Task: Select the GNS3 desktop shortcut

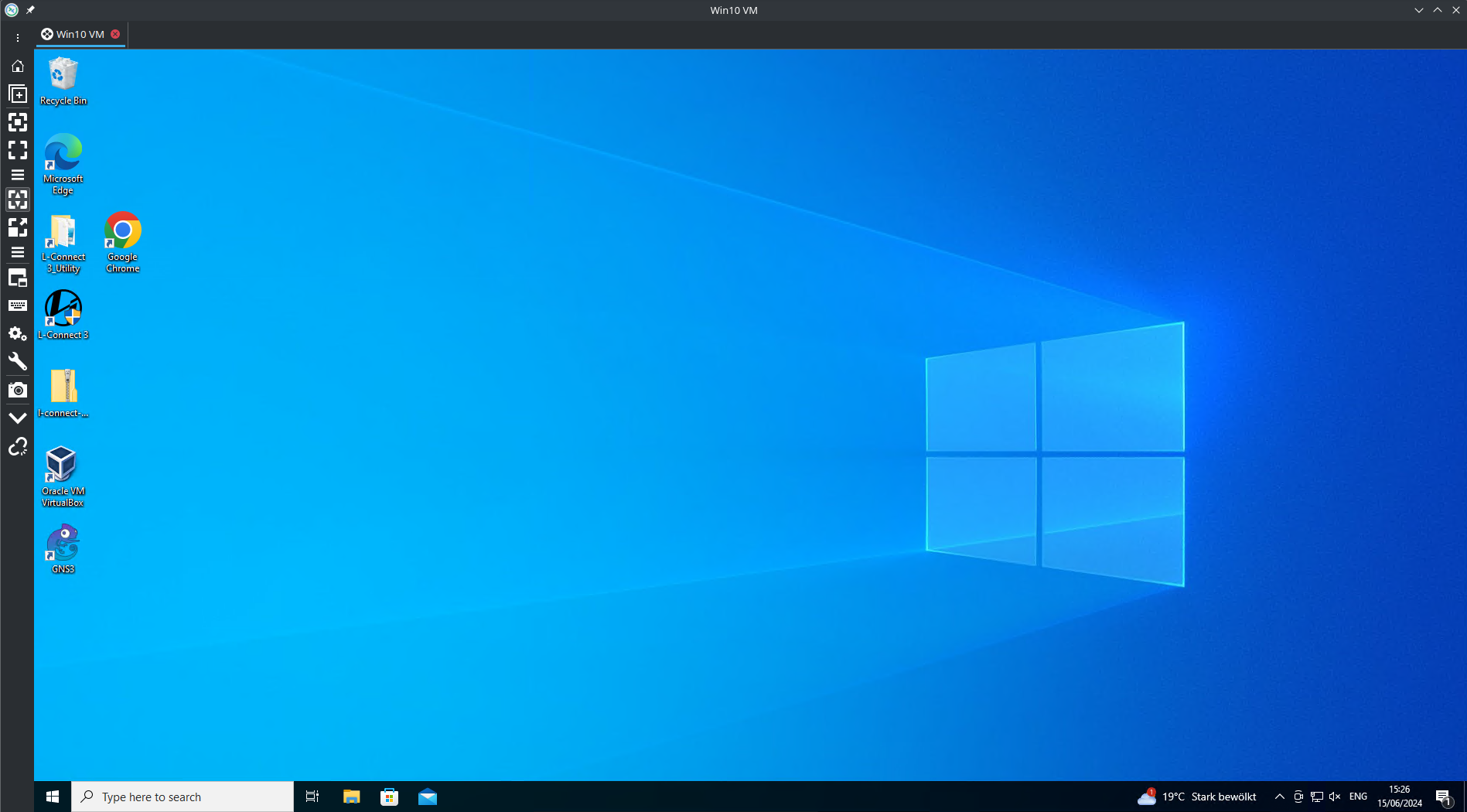Action: (63, 549)
